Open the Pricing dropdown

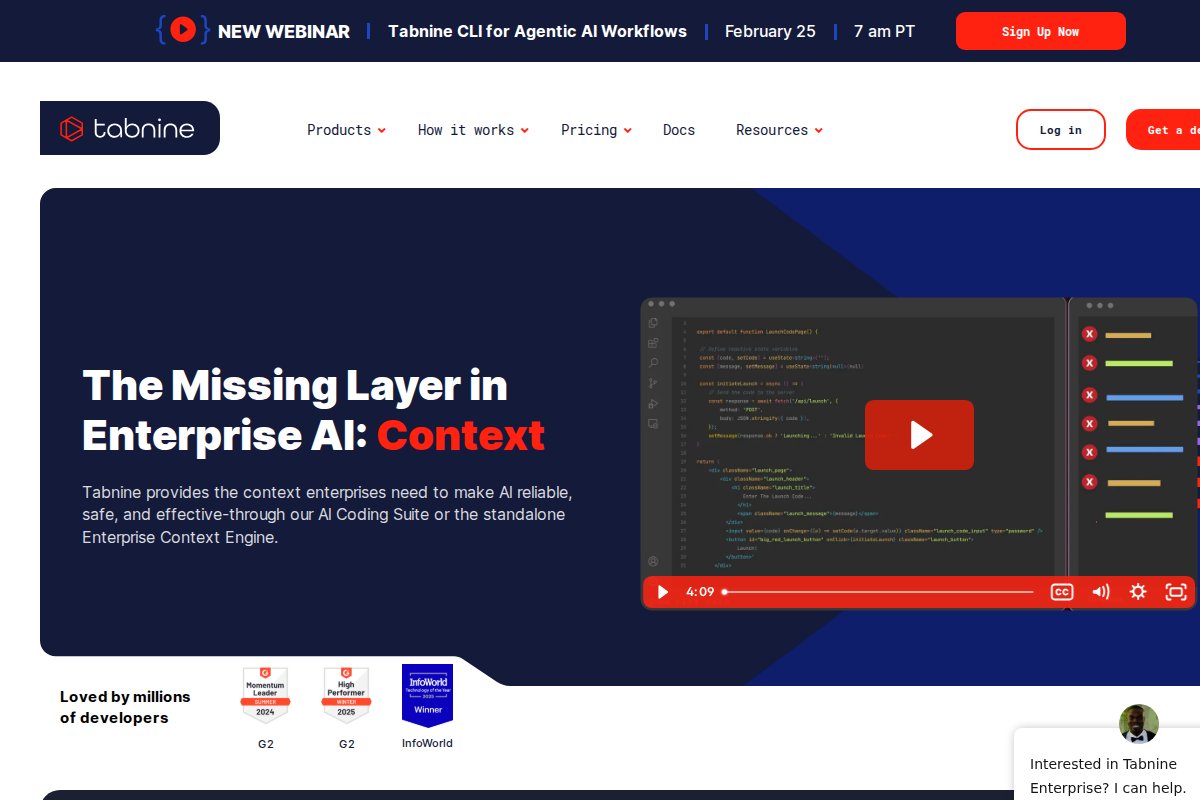(x=595, y=130)
